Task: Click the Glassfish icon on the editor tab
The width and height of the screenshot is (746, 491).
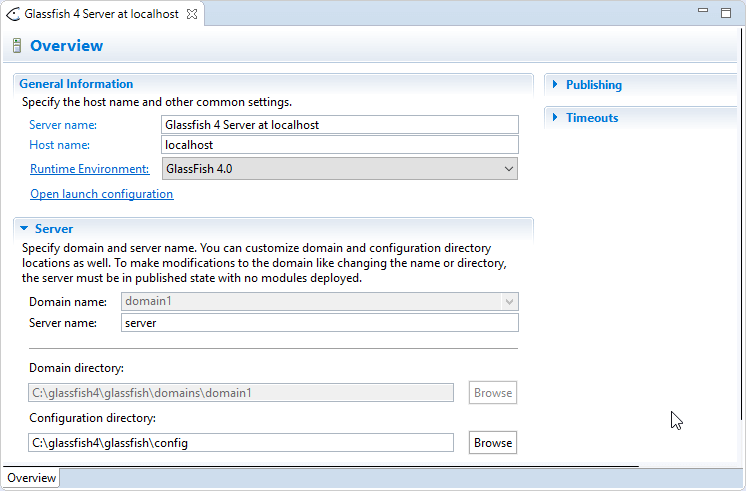Action: click(x=13, y=14)
